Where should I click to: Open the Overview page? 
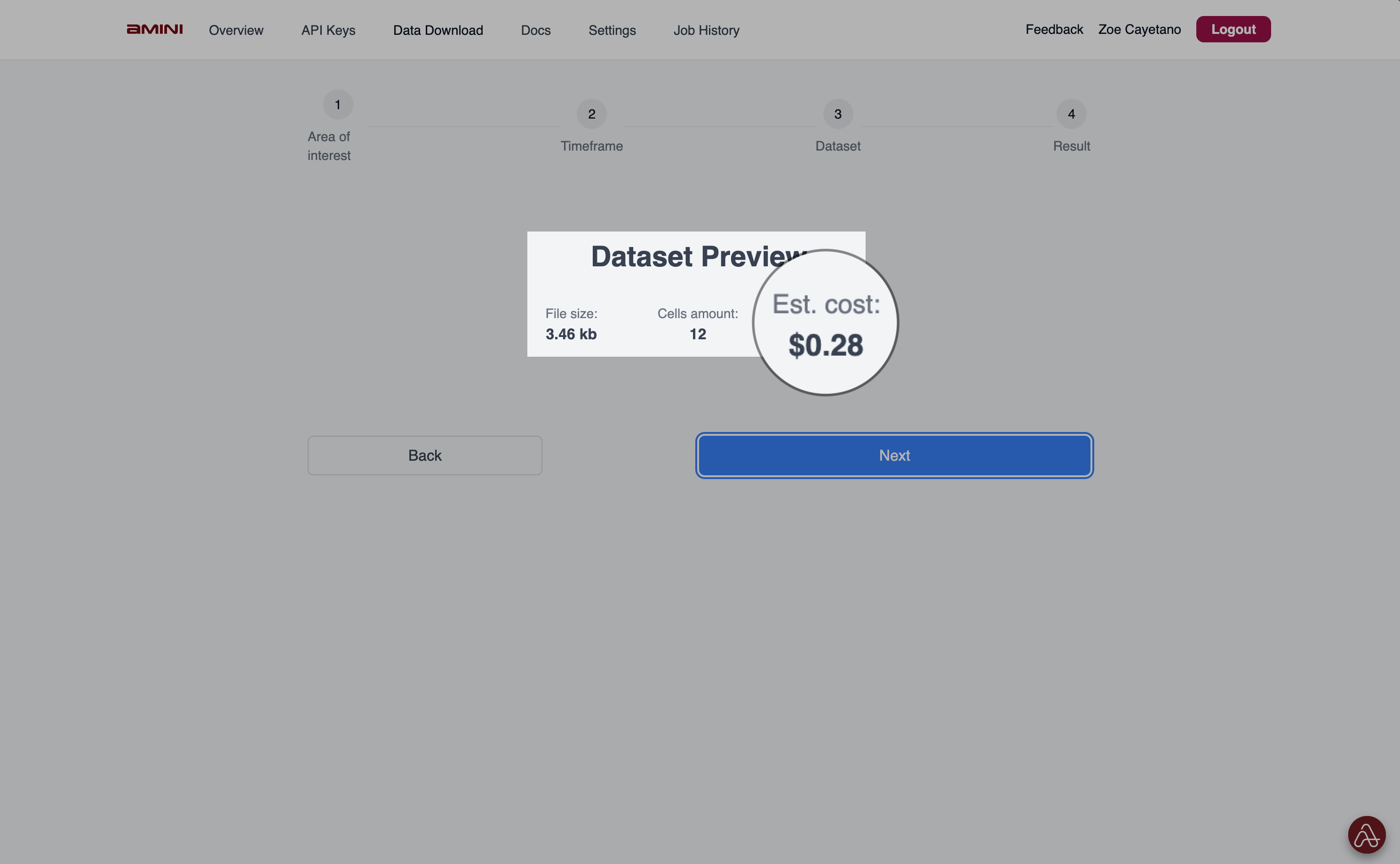pyautogui.click(x=236, y=30)
